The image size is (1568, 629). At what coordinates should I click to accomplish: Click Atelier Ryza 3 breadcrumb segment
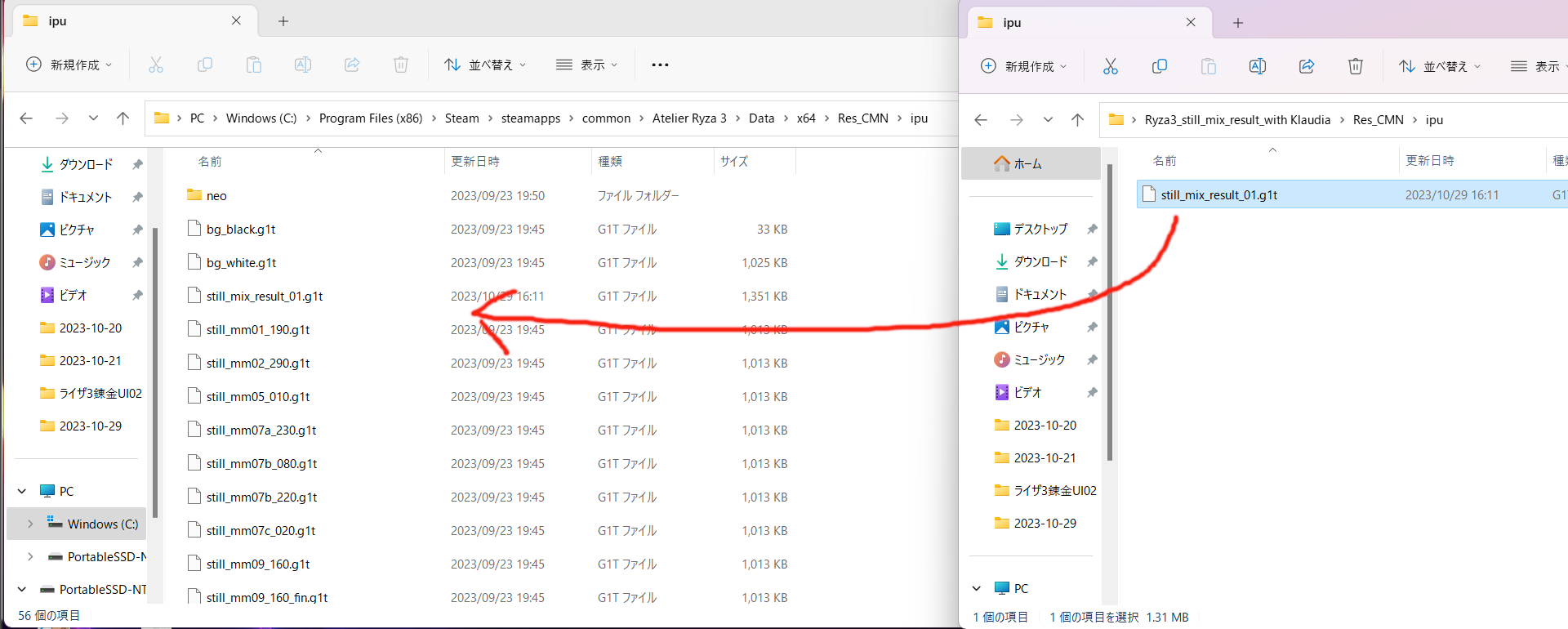(x=689, y=118)
